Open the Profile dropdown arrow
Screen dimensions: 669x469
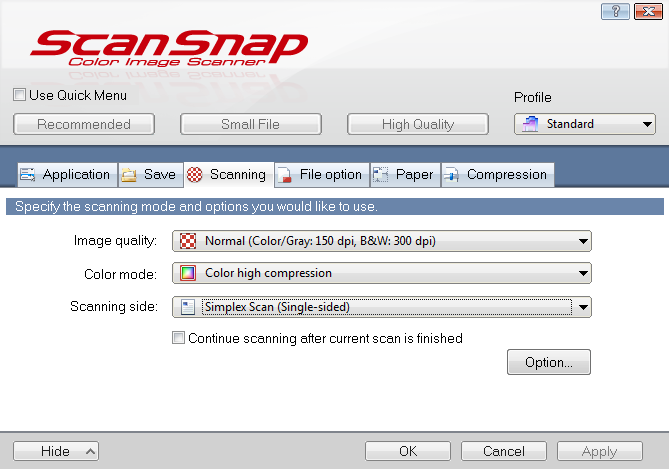click(x=647, y=124)
